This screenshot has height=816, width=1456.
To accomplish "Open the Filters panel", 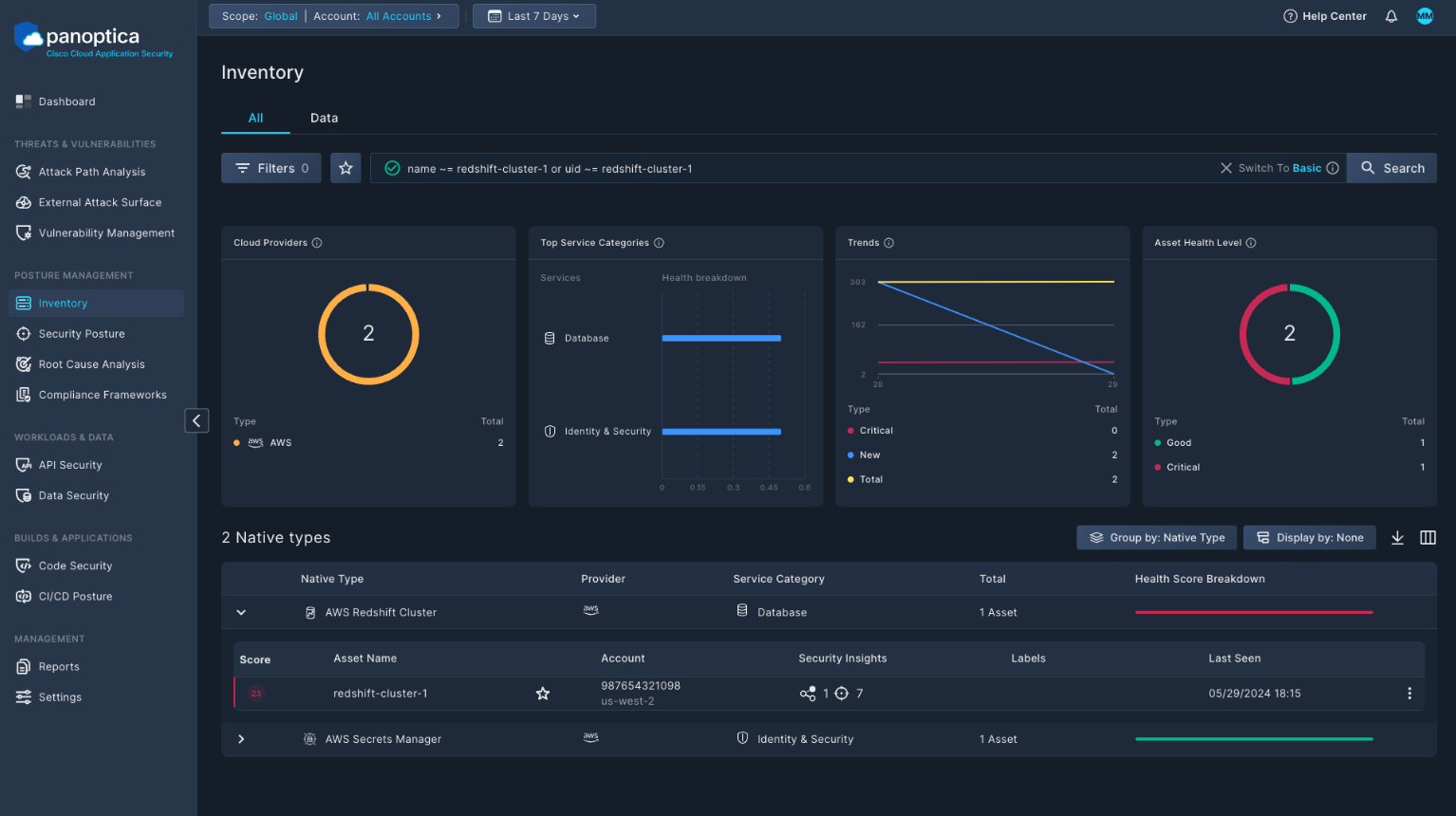I will pos(271,168).
